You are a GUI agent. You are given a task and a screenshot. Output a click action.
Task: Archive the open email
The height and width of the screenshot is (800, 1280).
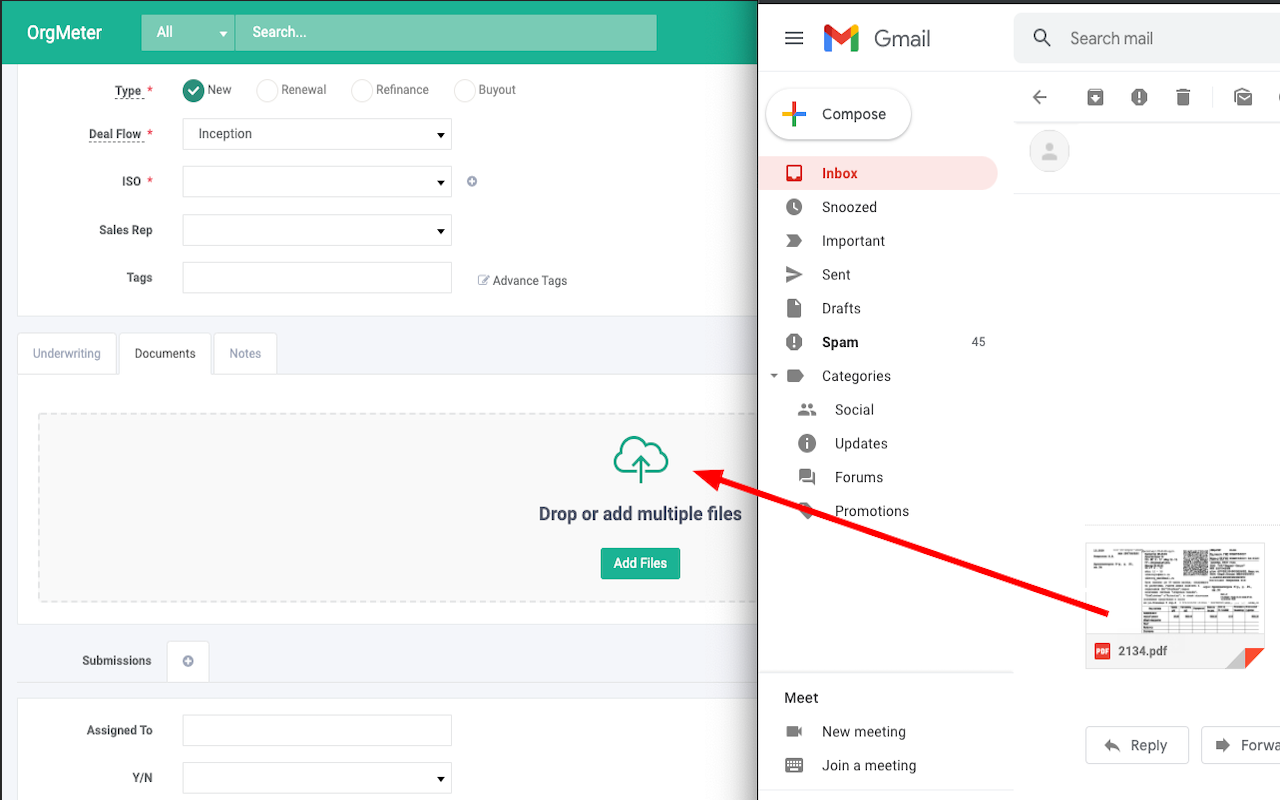[1095, 97]
